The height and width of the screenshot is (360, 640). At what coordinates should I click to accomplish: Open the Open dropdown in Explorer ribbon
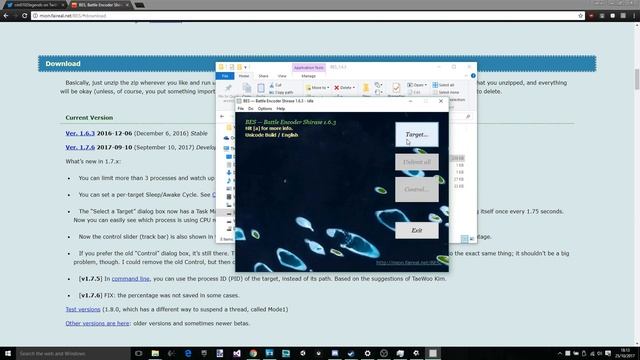417,85
